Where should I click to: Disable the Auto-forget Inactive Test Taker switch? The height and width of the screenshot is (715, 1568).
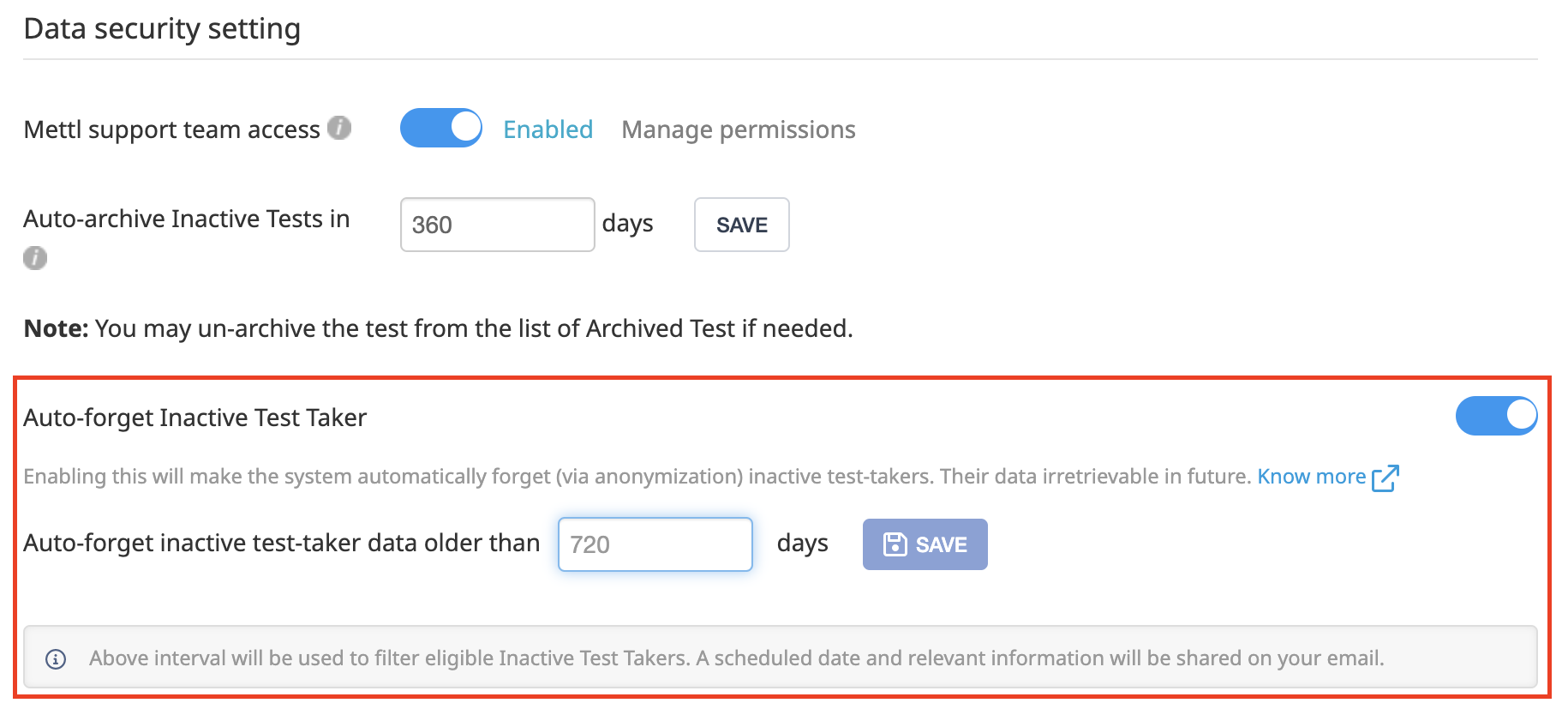(x=1497, y=416)
